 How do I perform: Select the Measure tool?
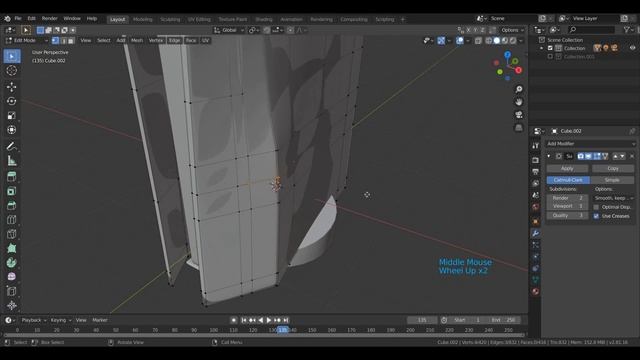(11, 161)
